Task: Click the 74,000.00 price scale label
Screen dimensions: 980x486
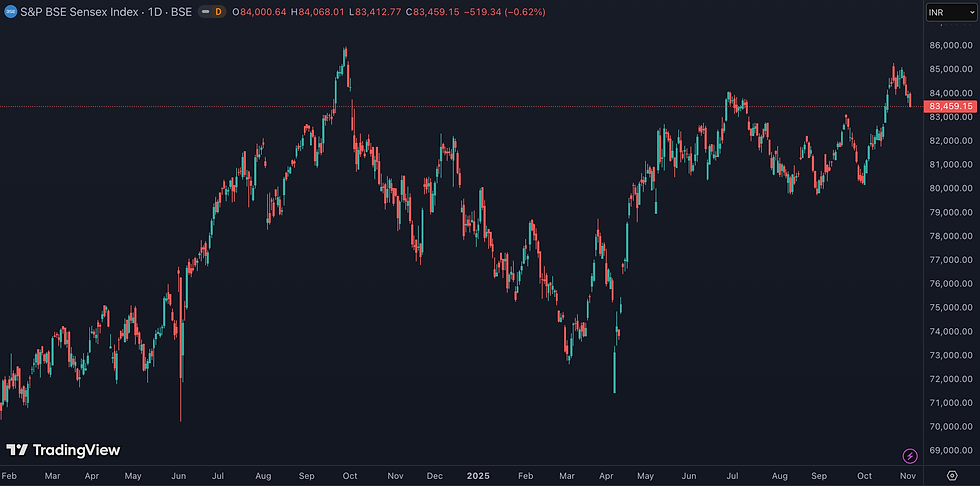Action: pos(951,331)
